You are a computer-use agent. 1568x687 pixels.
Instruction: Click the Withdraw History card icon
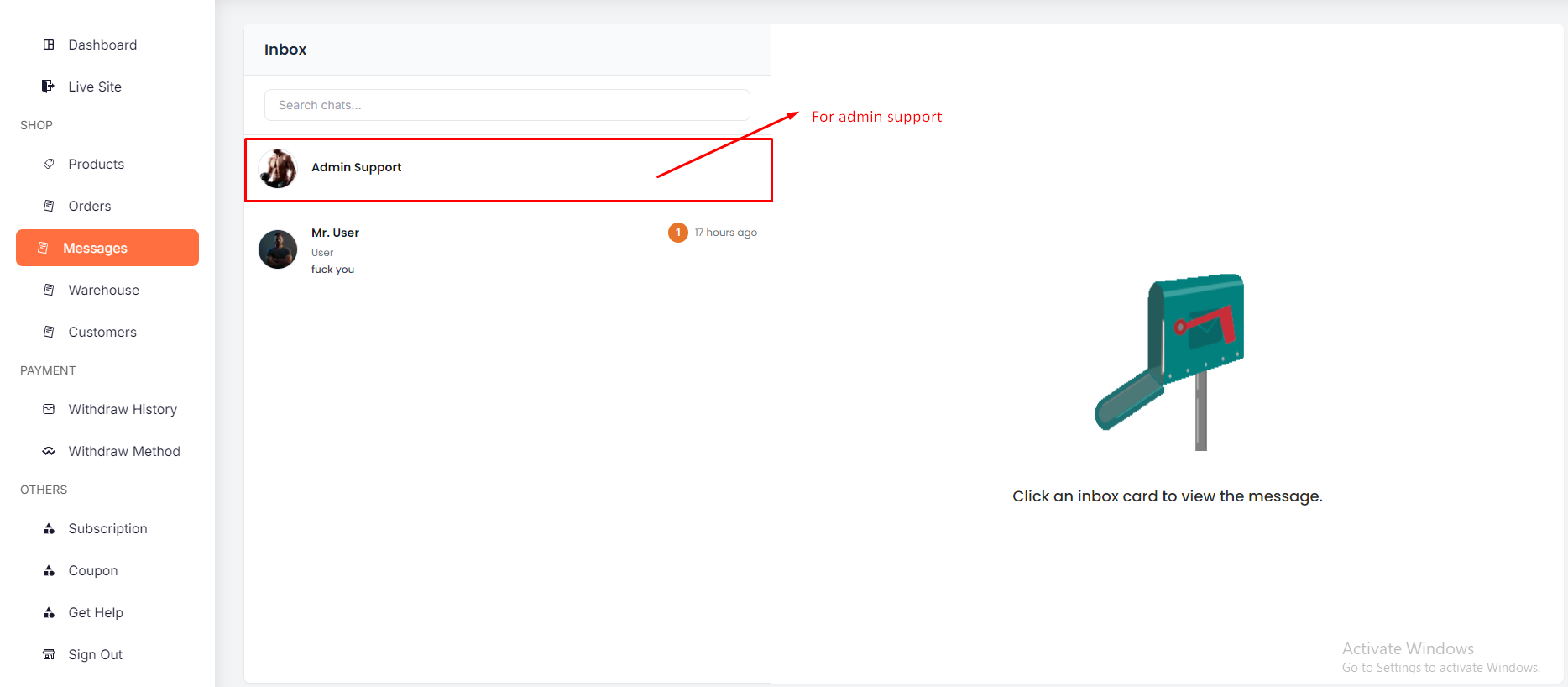point(49,409)
